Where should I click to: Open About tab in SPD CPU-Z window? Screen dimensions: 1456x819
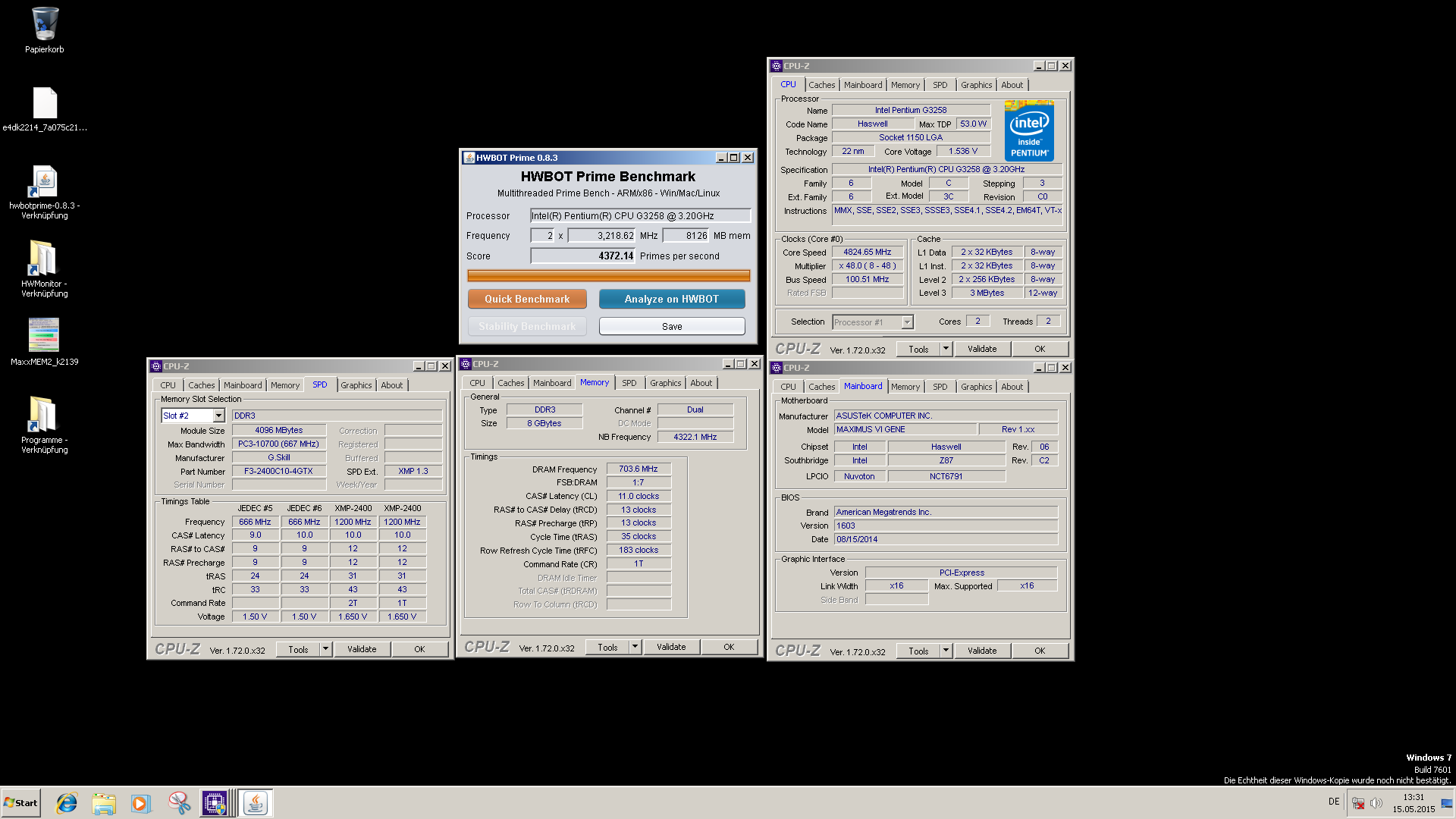pos(392,385)
